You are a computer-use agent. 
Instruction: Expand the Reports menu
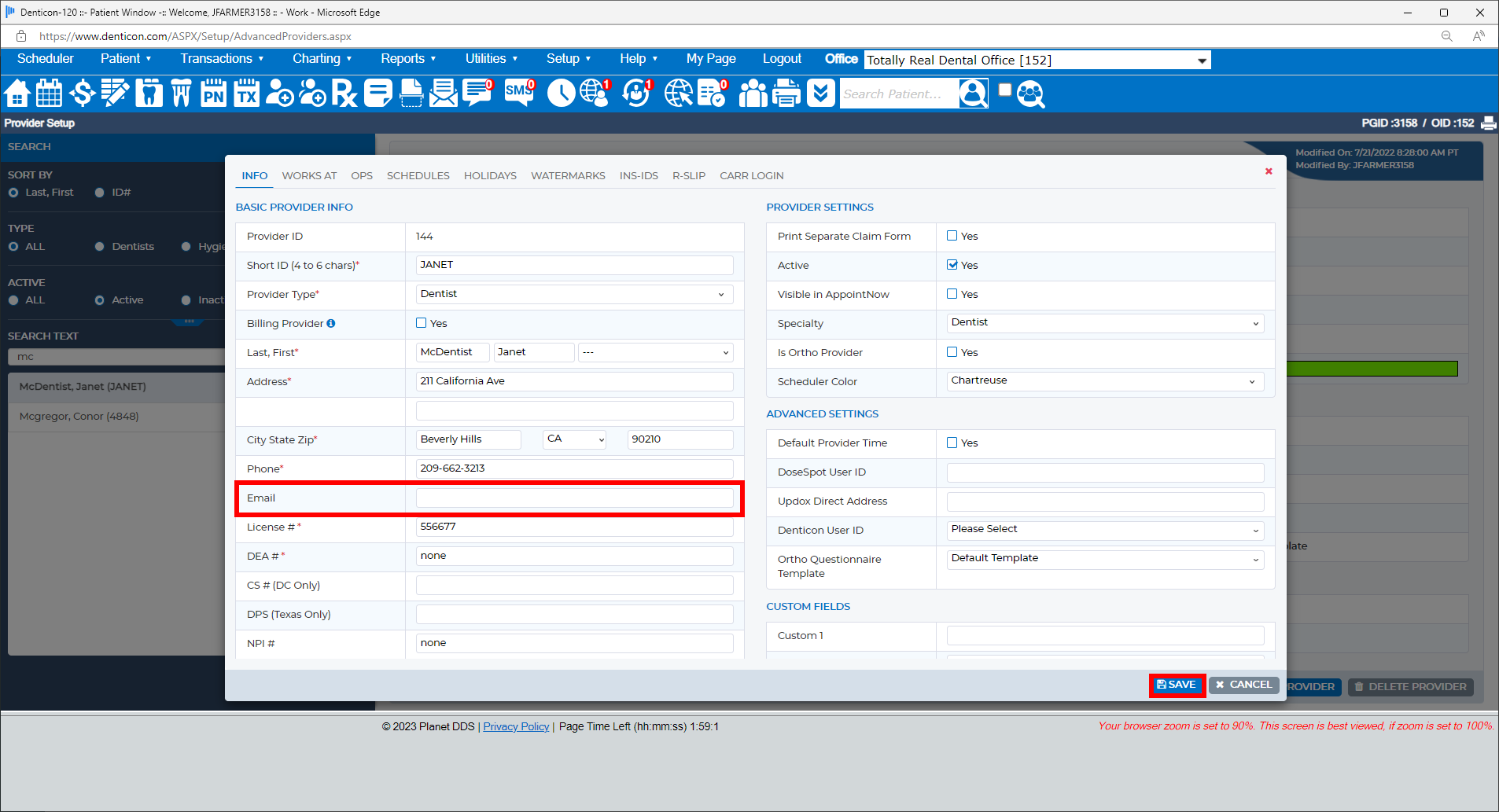click(408, 59)
